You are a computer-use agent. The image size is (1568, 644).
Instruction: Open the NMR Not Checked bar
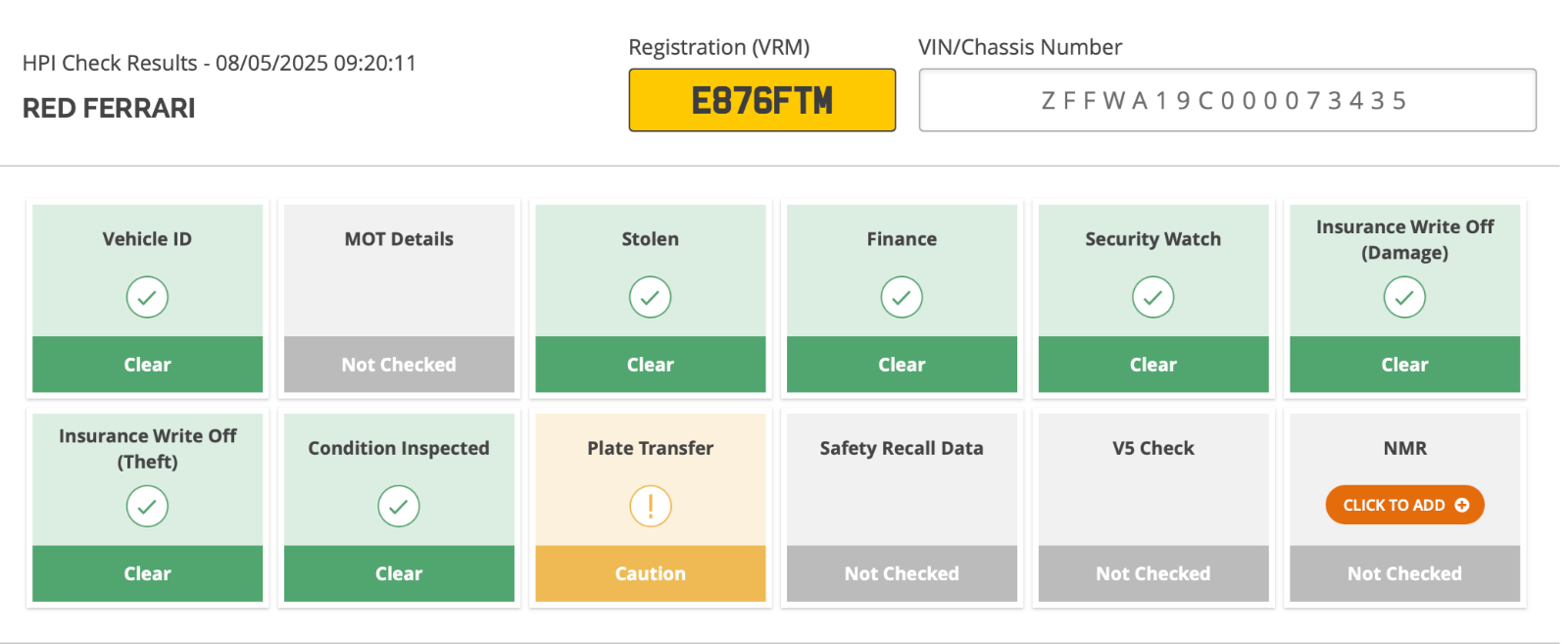(x=1404, y=573)
